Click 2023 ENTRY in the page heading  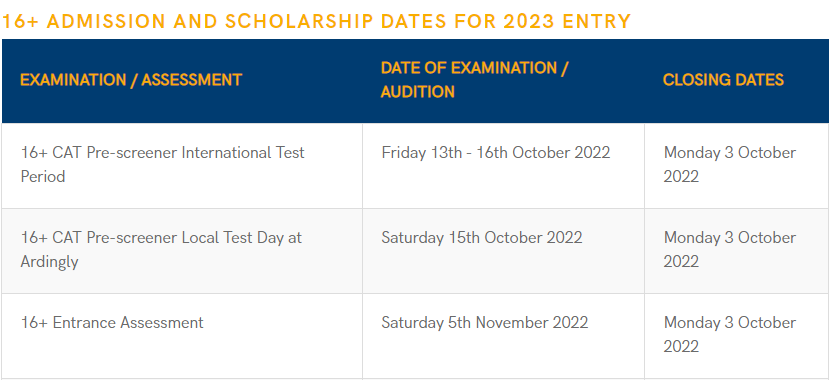coord(567,22)
